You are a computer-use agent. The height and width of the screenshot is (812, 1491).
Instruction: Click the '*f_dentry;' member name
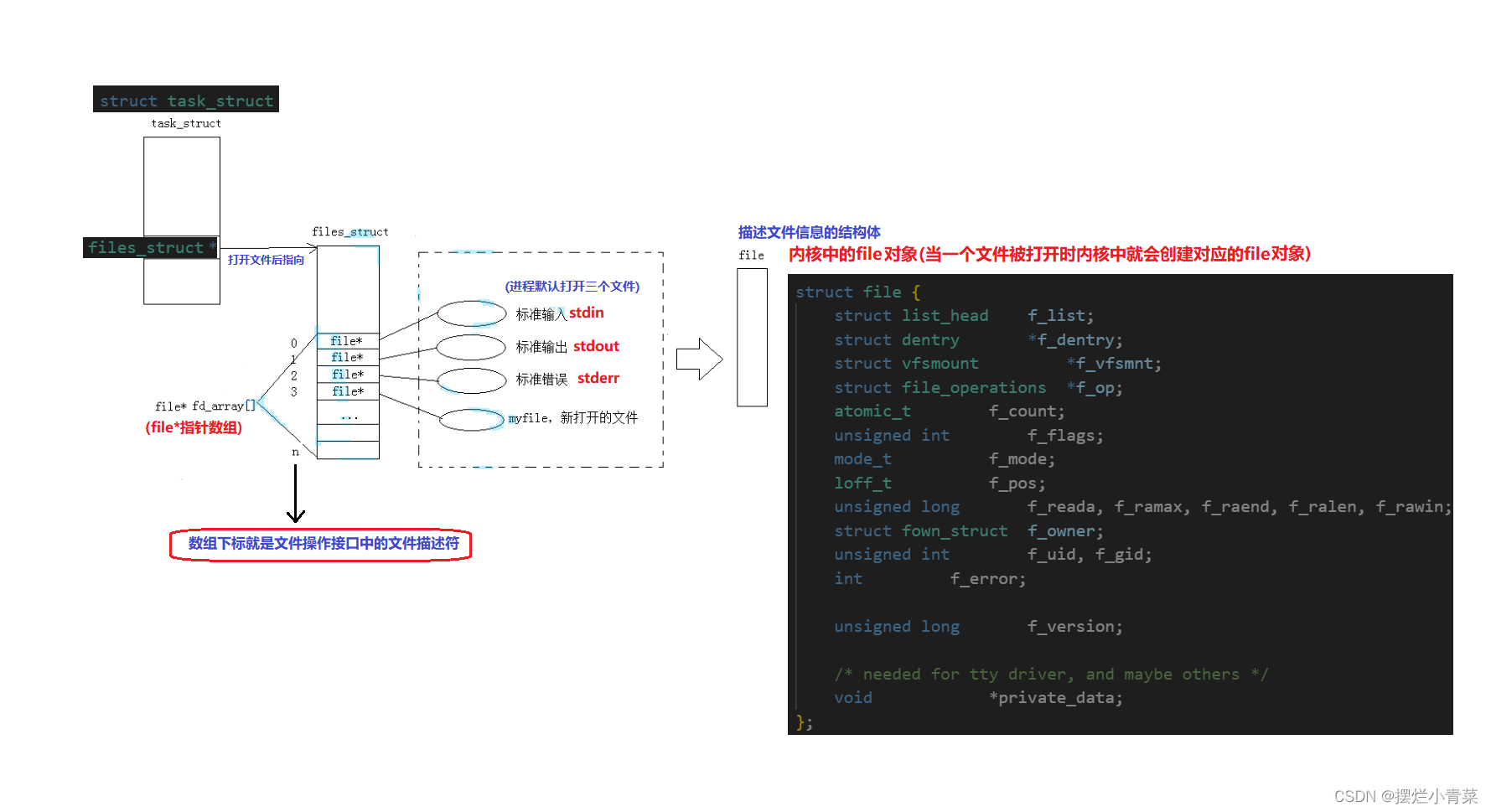click(x=1075, y=340)
